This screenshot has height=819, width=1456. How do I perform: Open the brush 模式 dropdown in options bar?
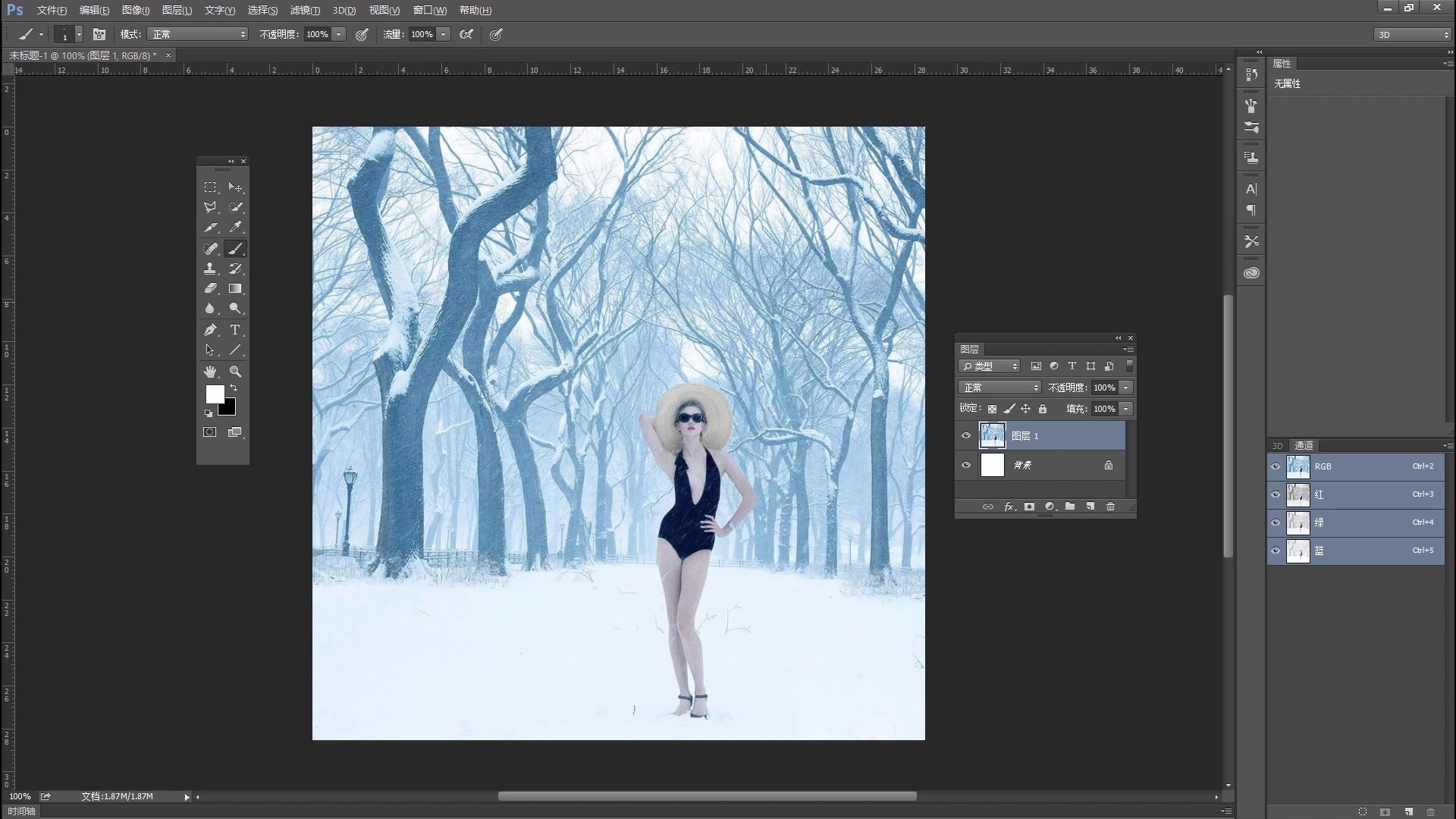click(x=197, y=34)
